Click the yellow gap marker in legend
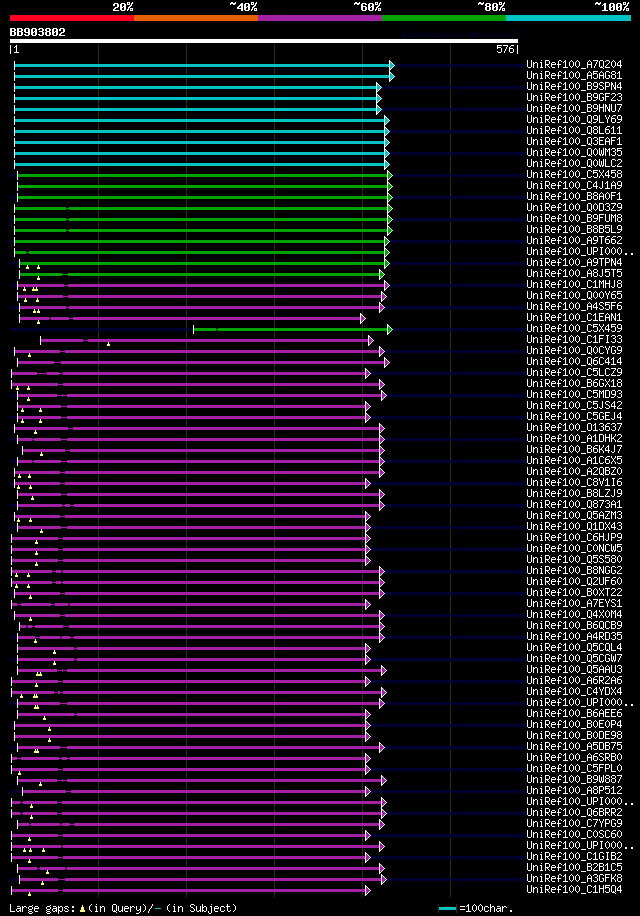Viewport: 640px width, 916px height. tap(82, 908)
